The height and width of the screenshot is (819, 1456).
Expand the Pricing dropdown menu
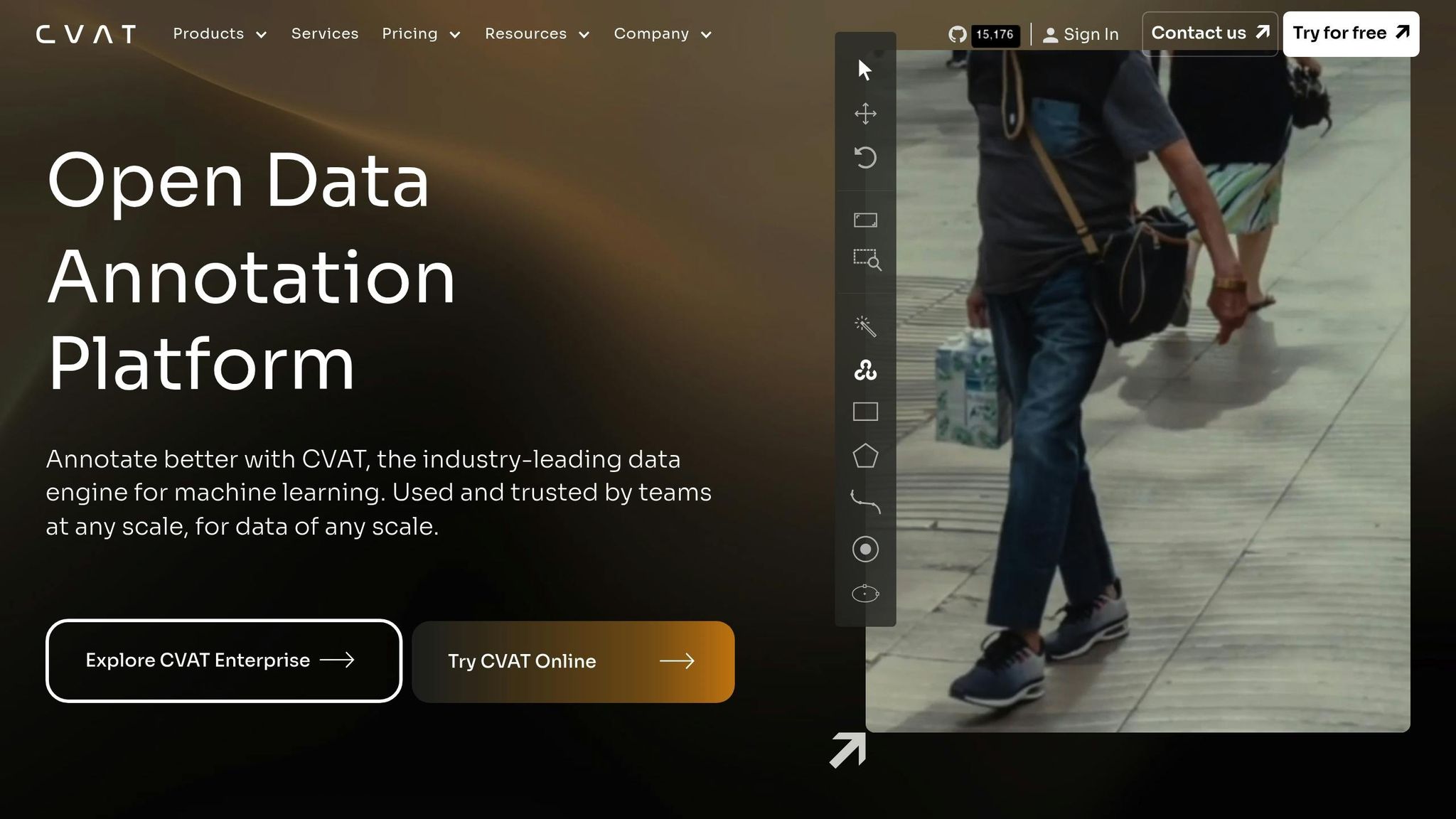[422, 34]
